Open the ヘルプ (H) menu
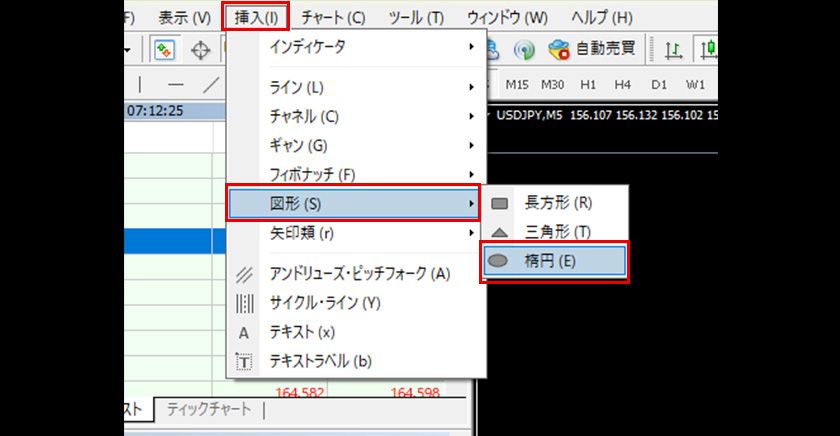The height and width of the screenshot is (436, 840). (601, 17)
